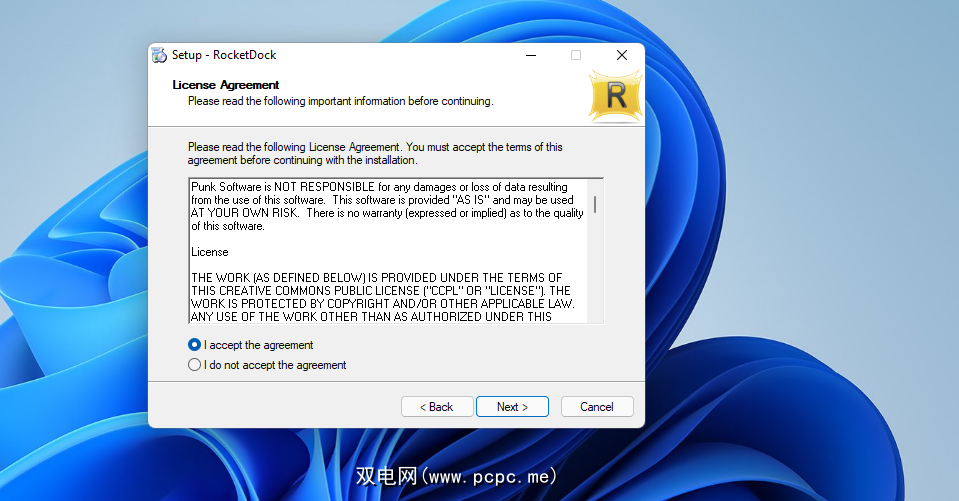Click the Next > button

512,407
